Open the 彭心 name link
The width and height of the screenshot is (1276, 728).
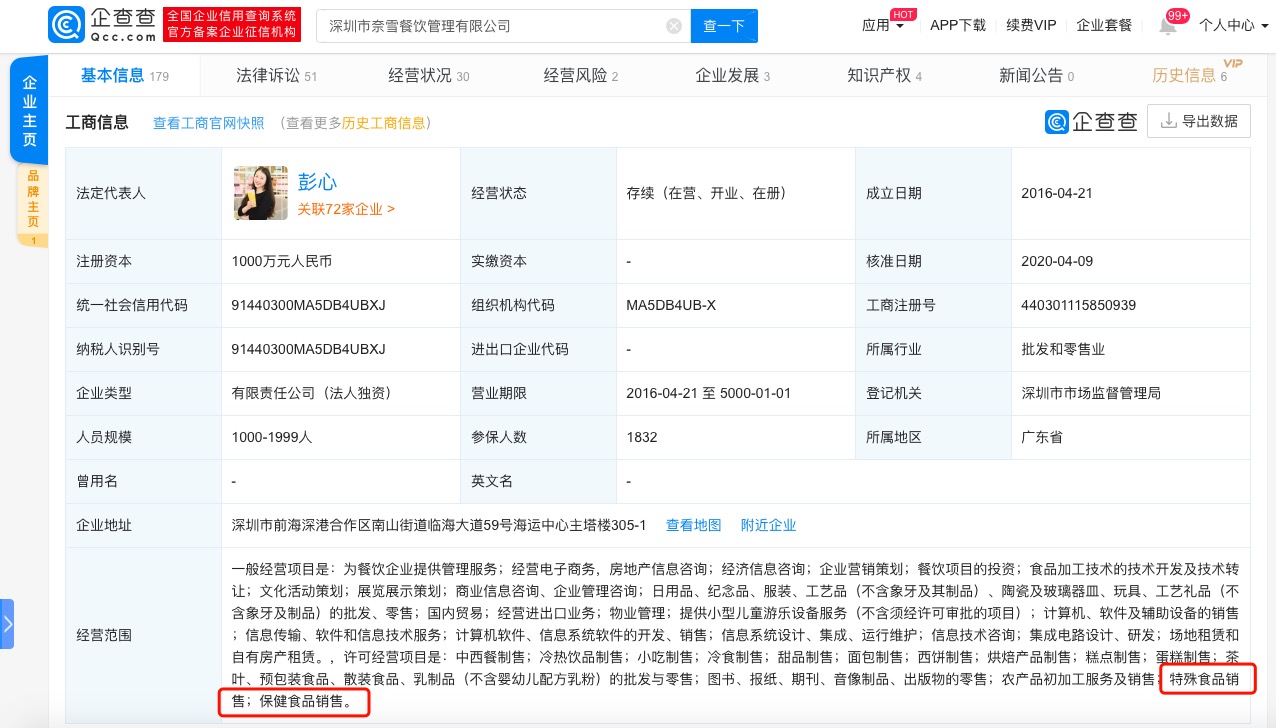(x=317, y=182)
